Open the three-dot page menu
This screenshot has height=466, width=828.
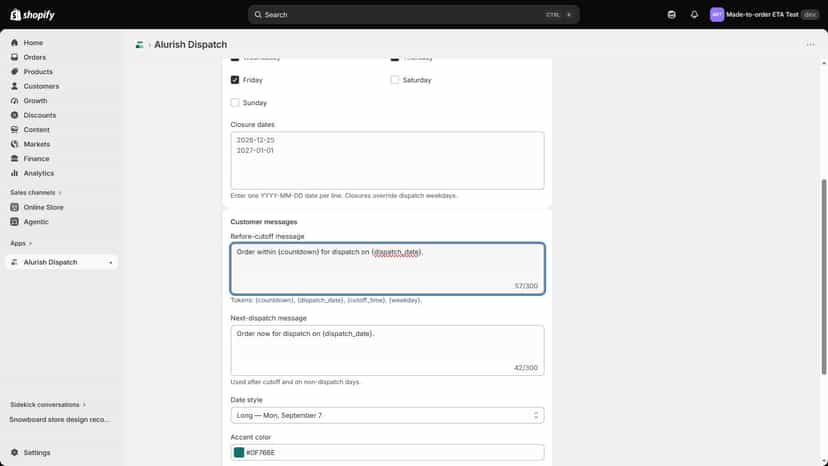tap(810, 45)
